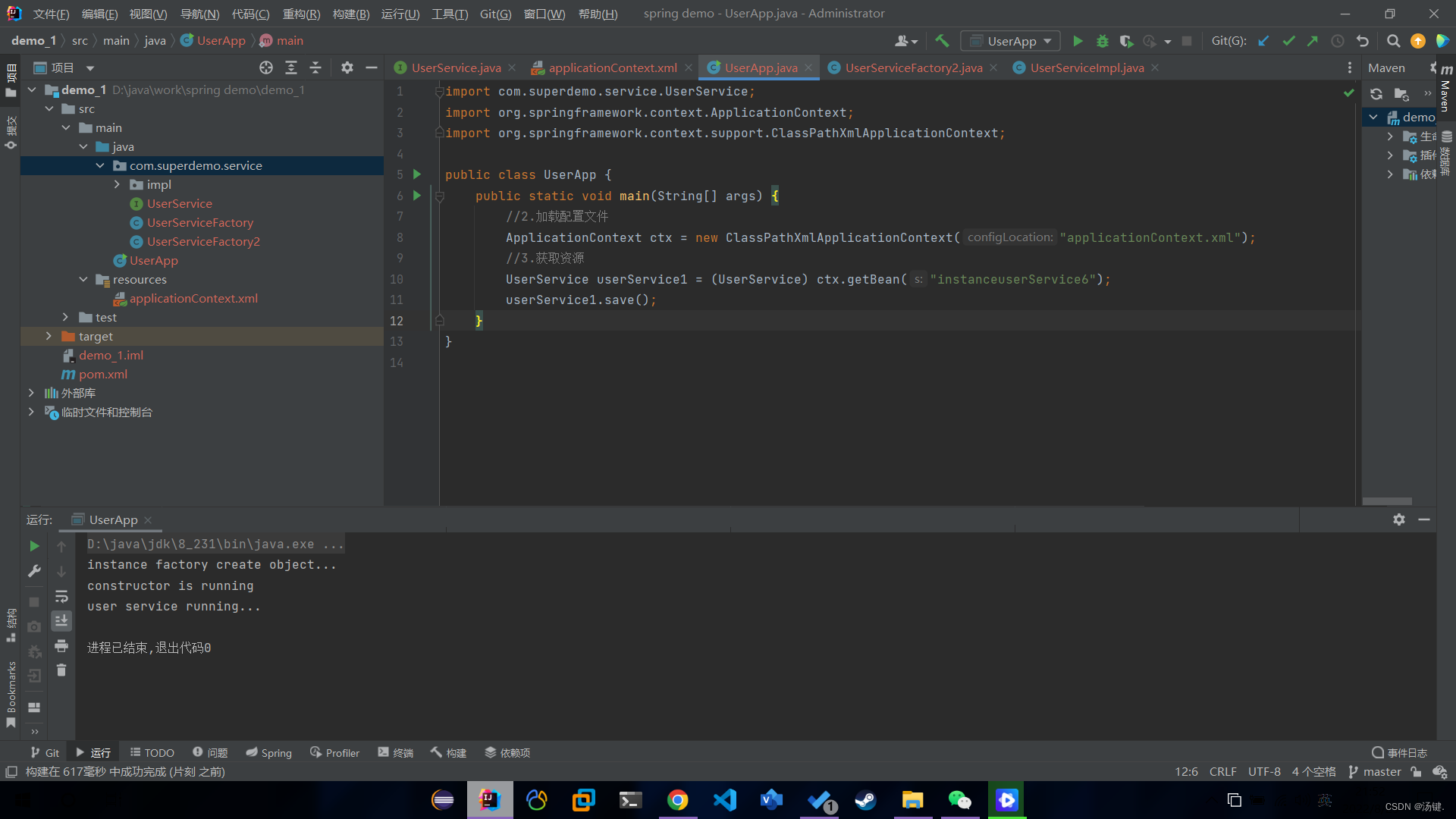Toggle soft-wrap in the run console
This screenshot has width=1456, height=819.
[x=61, y=597]
